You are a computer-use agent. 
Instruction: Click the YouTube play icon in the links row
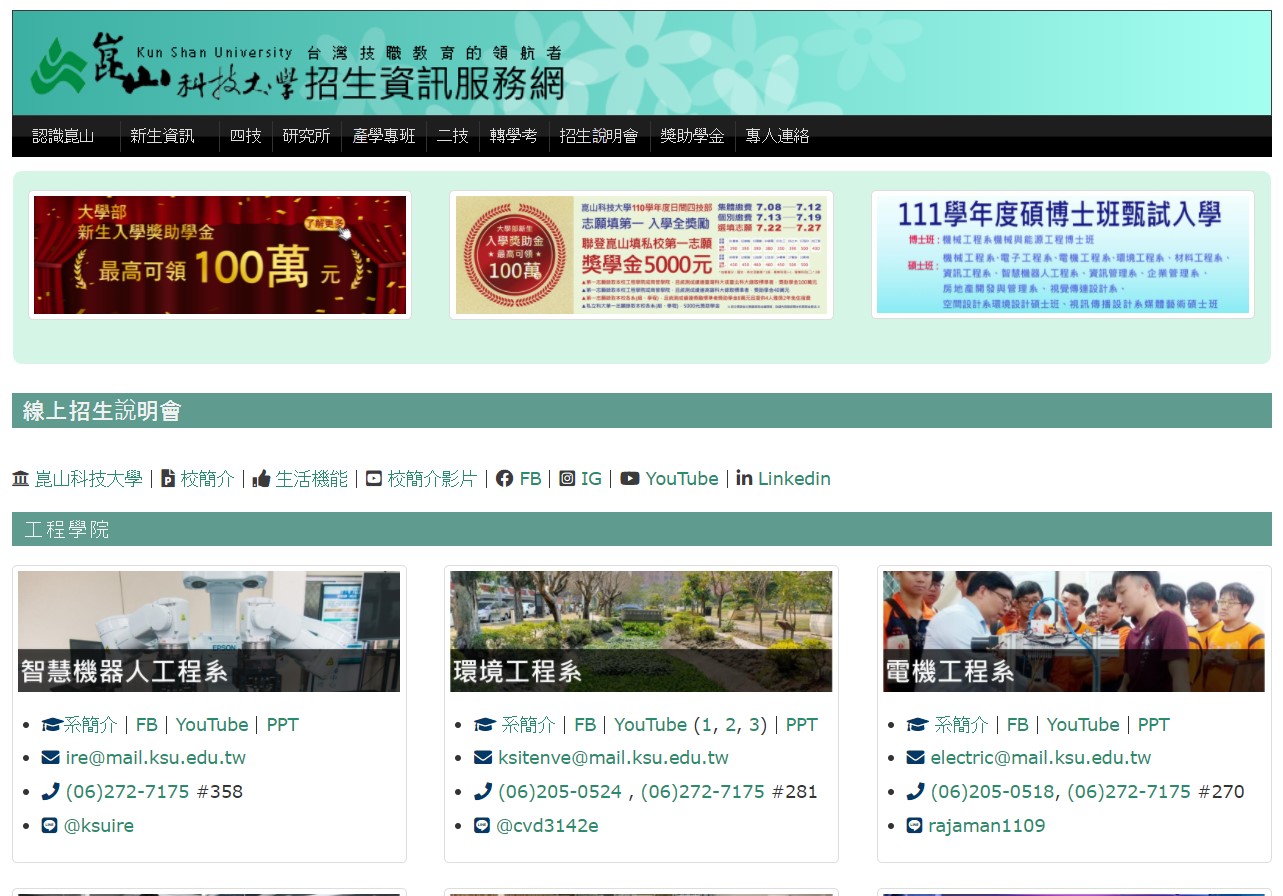click(629, 479)
